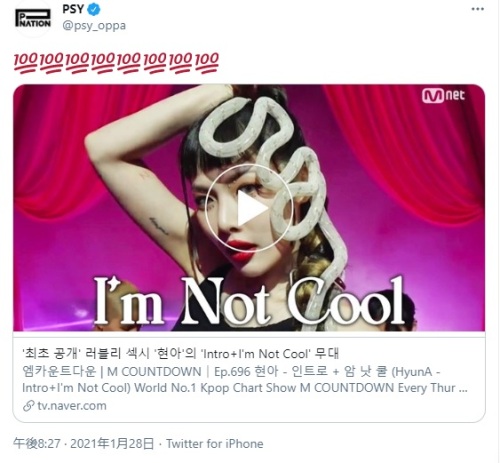Open the PSY display name
500x463 pixels.
click(x=73, y=9)
